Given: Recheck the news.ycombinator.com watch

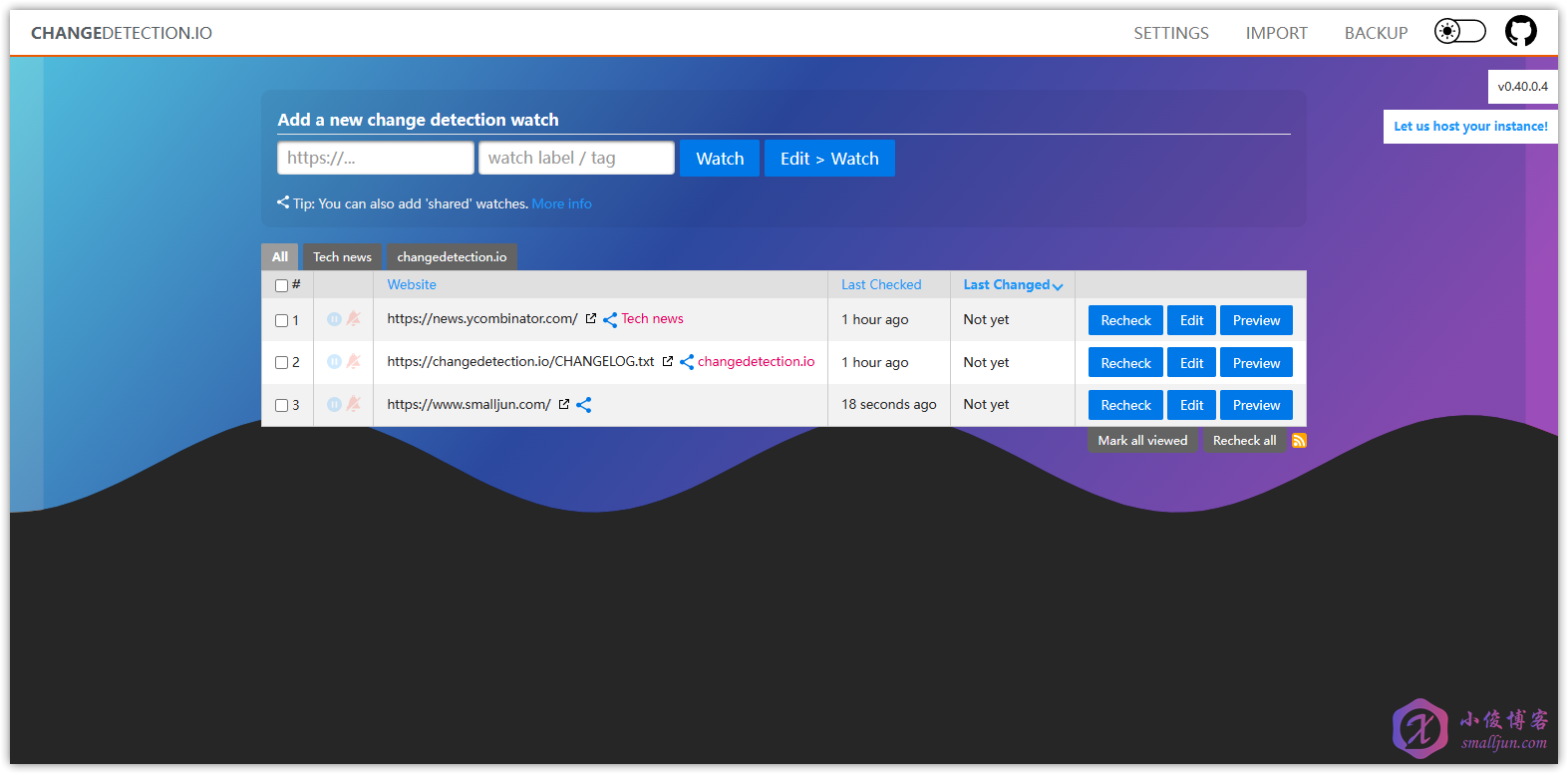Looking at the screenshot, I should click(1125, 320).
